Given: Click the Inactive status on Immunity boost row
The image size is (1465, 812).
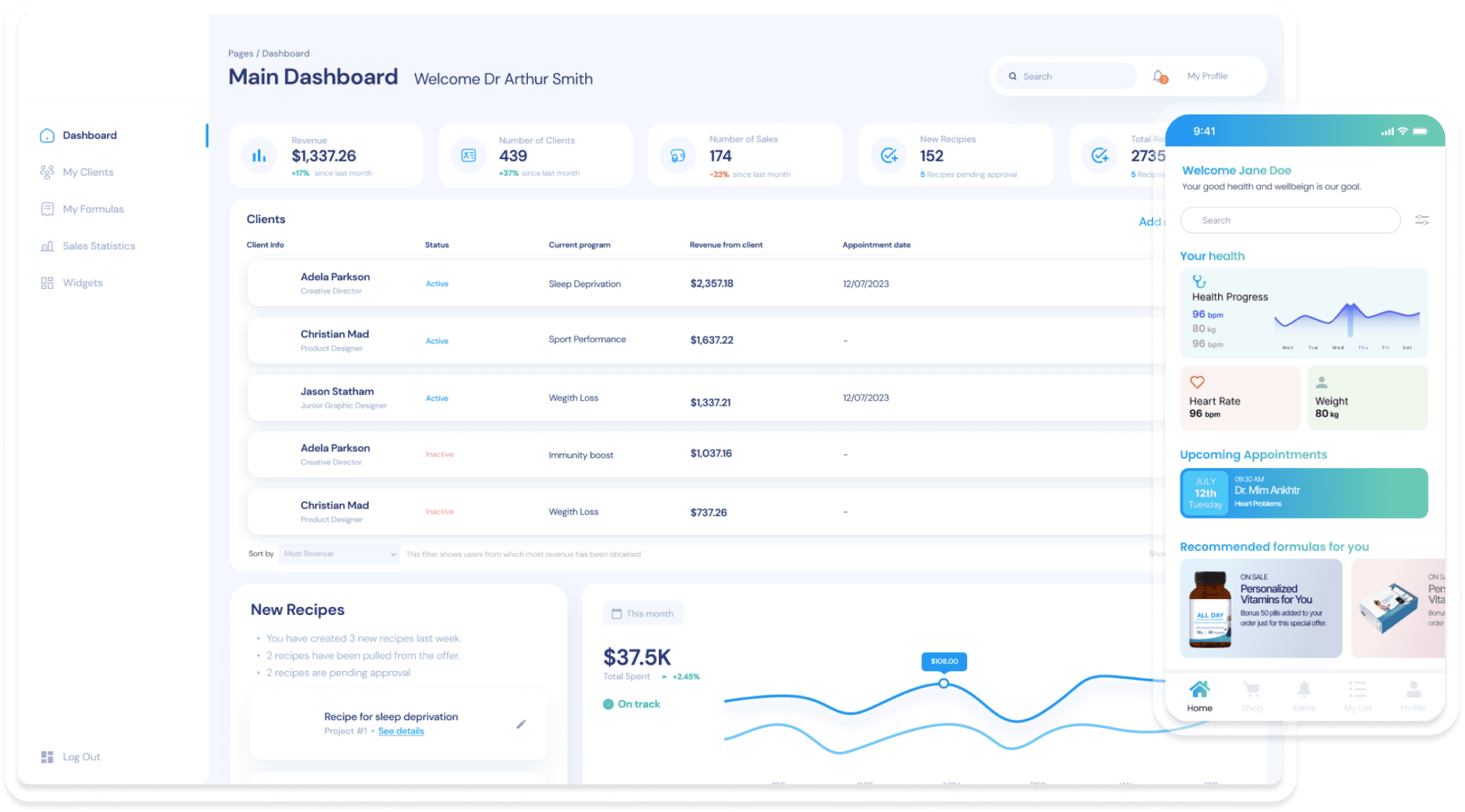Looking at the screenshot, I should 439,455.
